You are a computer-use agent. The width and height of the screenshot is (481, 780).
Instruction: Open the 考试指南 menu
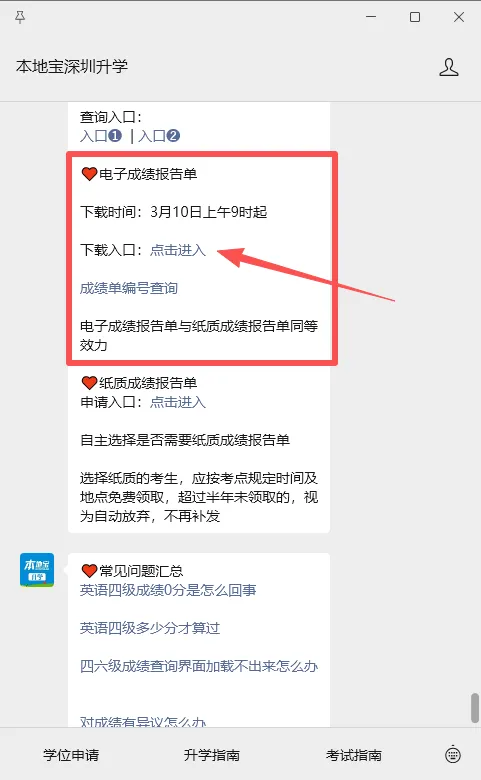point(354,755)
